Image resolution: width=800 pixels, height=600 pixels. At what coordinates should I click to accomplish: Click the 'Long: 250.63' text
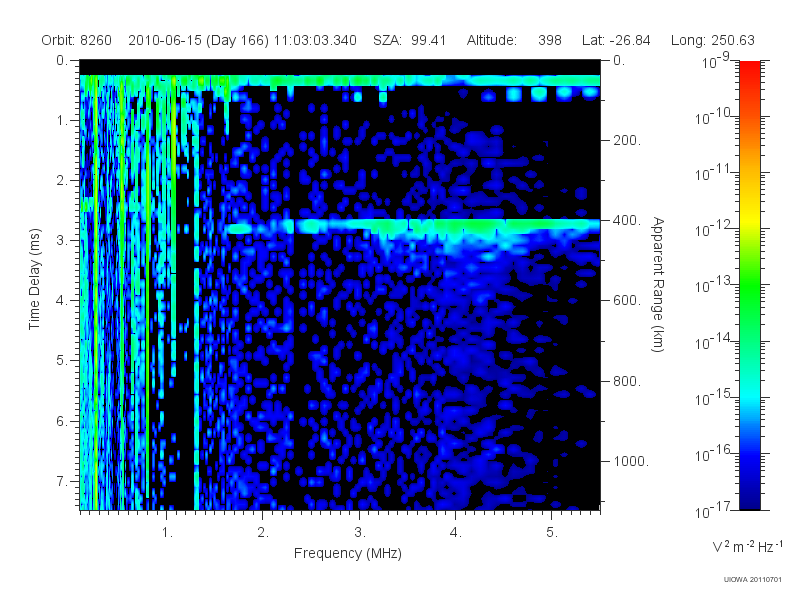(x=713, y=40)
